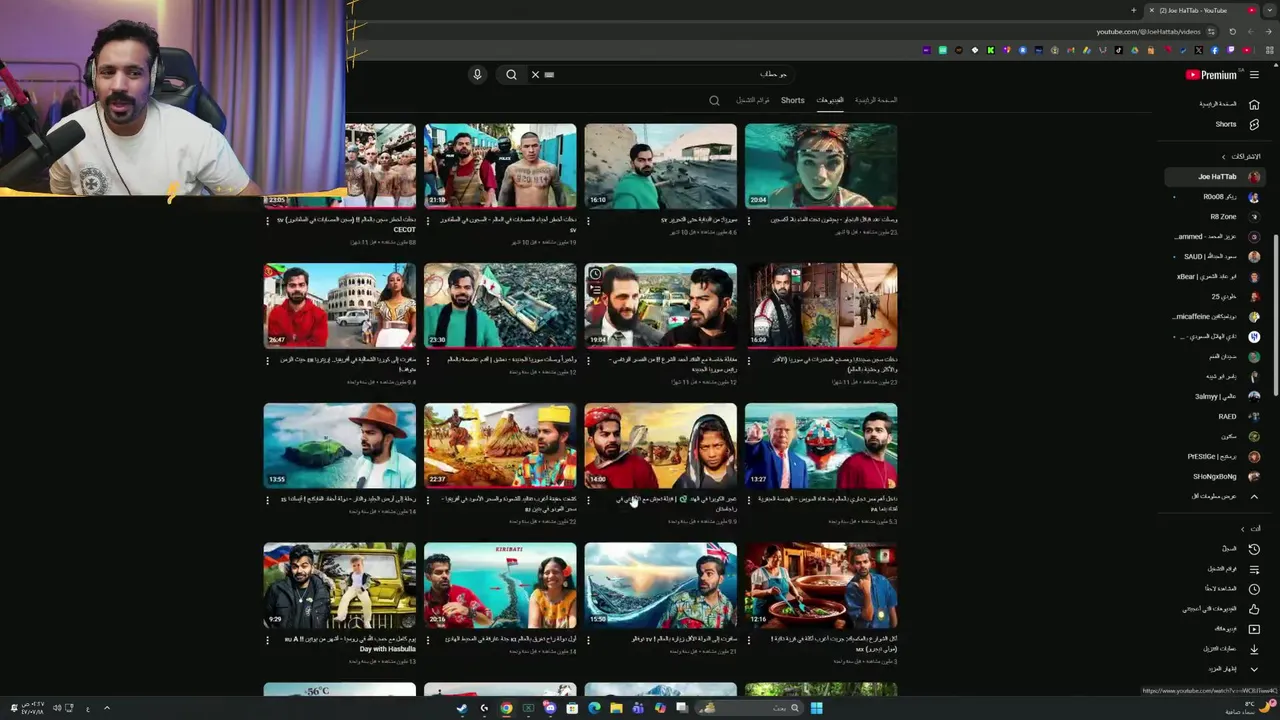
Task: Select the Playlists channel tab
Action: [x=752, y=100]
